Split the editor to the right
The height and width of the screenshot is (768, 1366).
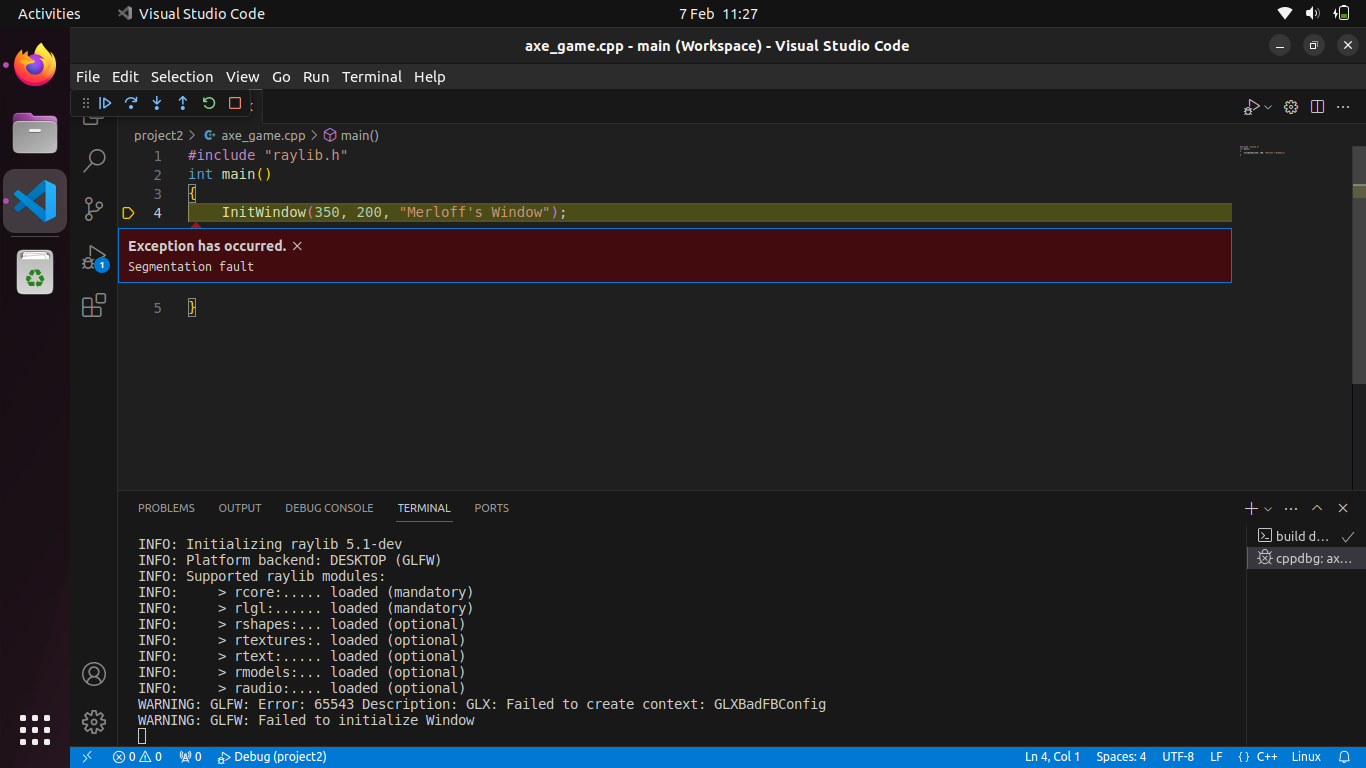(1318, 107)
